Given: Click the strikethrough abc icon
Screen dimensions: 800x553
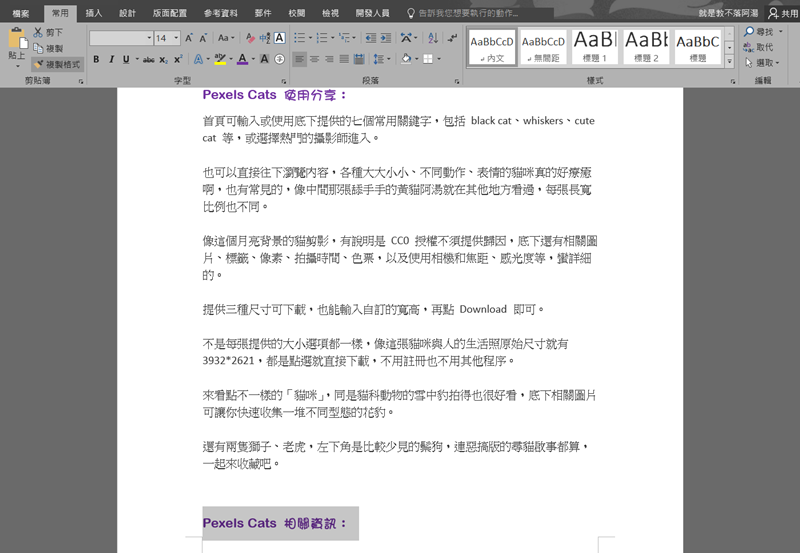Looking at the screenshot, I should coord(148,60).
